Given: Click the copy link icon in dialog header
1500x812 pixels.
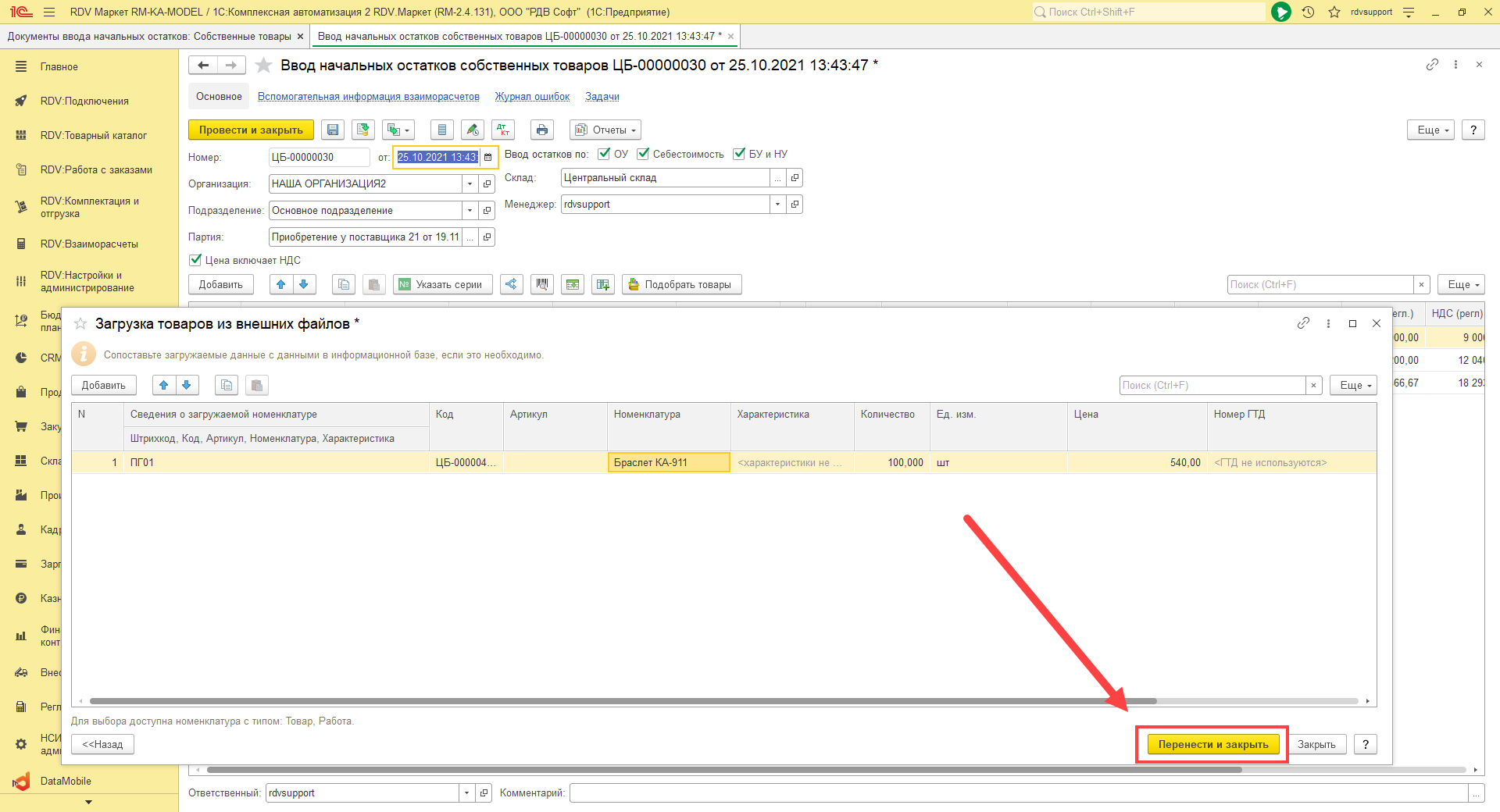Looking at the screenshot, I should pyautogui.click(x=1303, y=323).
